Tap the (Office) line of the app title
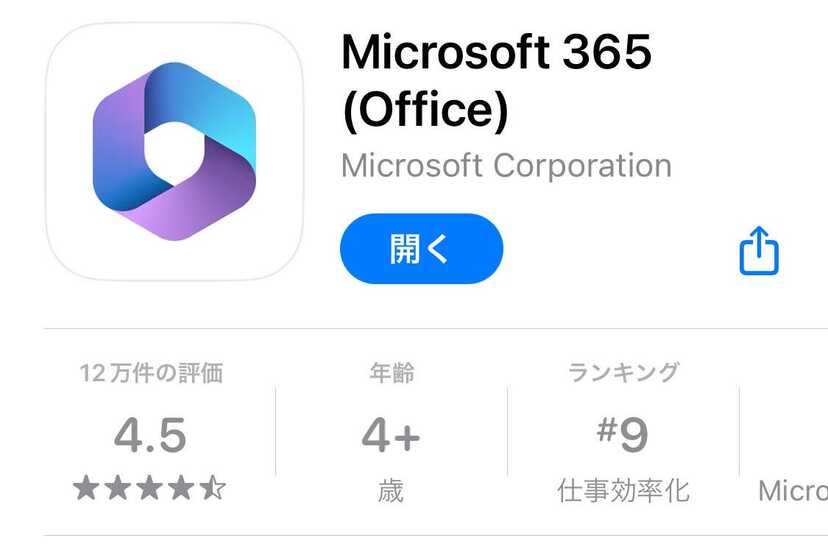This screenshot has width=828, height=552. [x=426, y=110]
